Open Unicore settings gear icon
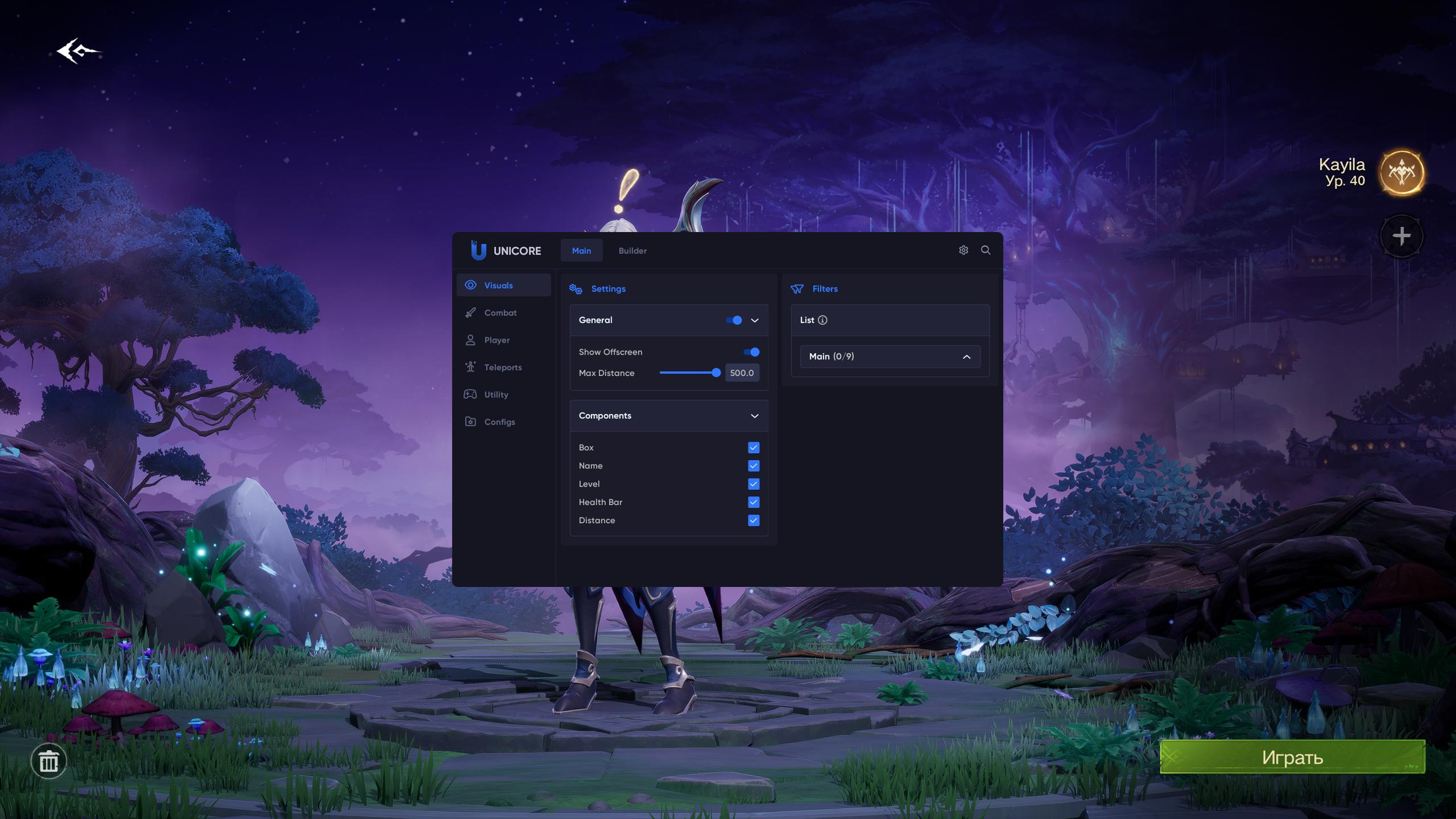 coord(963,250)
